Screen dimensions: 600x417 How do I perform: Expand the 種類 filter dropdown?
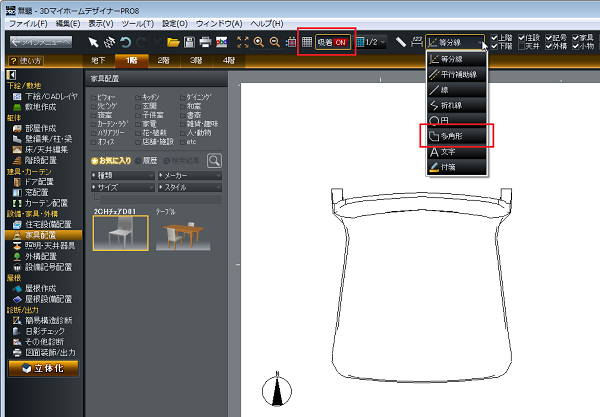121,175
